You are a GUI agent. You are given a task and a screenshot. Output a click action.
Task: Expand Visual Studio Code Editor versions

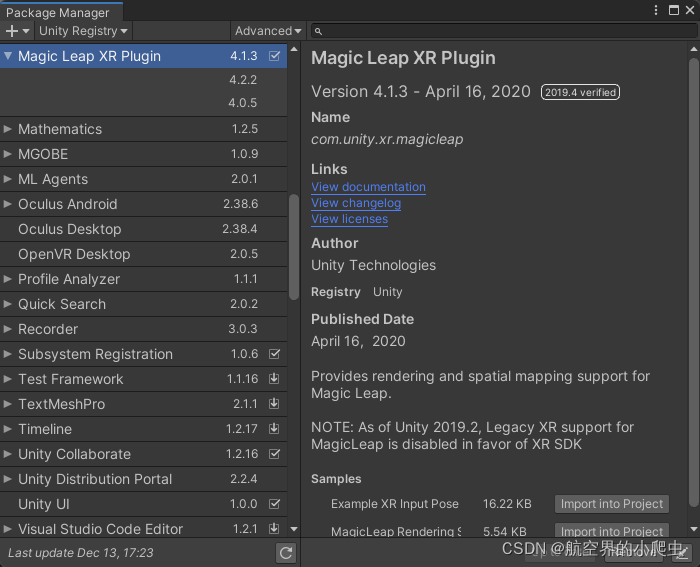(x=8, y=529)
